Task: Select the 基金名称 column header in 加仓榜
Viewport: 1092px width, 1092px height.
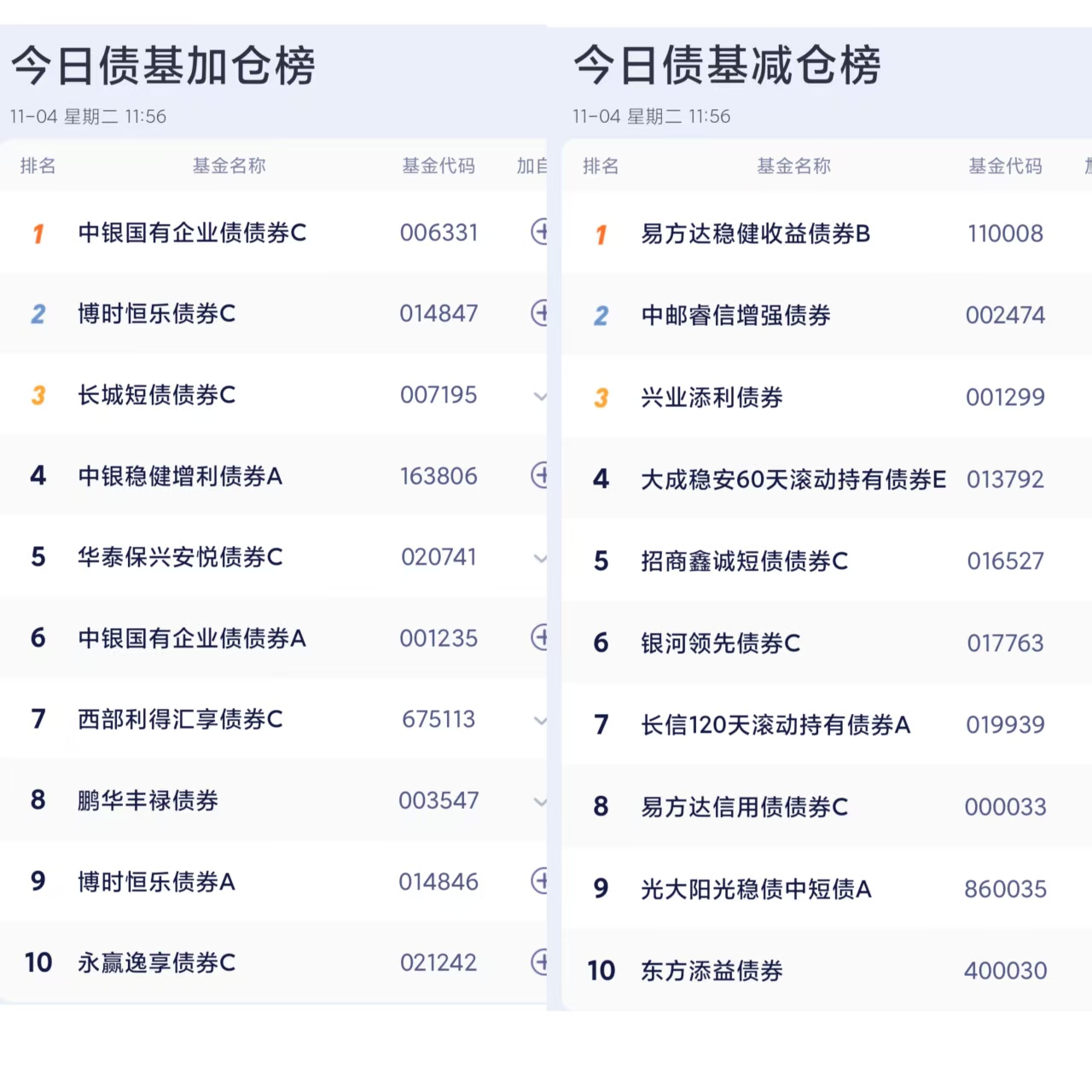Action: click(x=229, y=166)
